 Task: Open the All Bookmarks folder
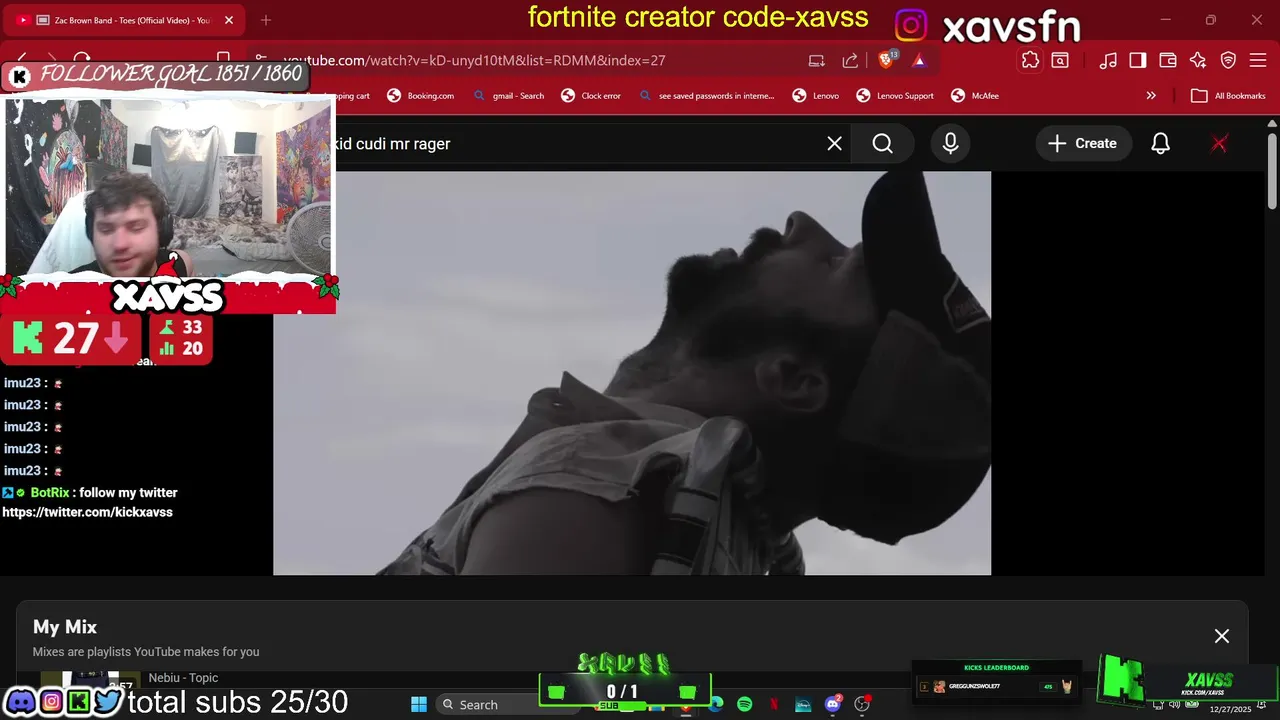tap(1229, 96)
